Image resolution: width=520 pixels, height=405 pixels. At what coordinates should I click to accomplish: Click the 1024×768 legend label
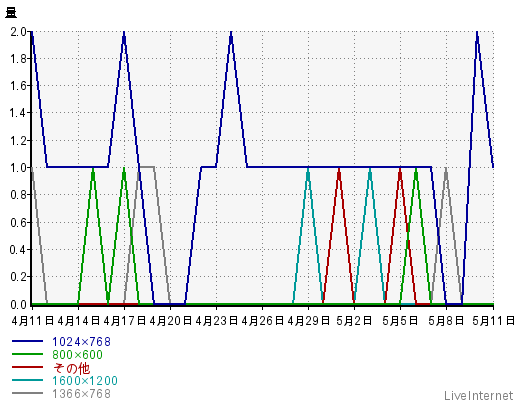[81, 342]
